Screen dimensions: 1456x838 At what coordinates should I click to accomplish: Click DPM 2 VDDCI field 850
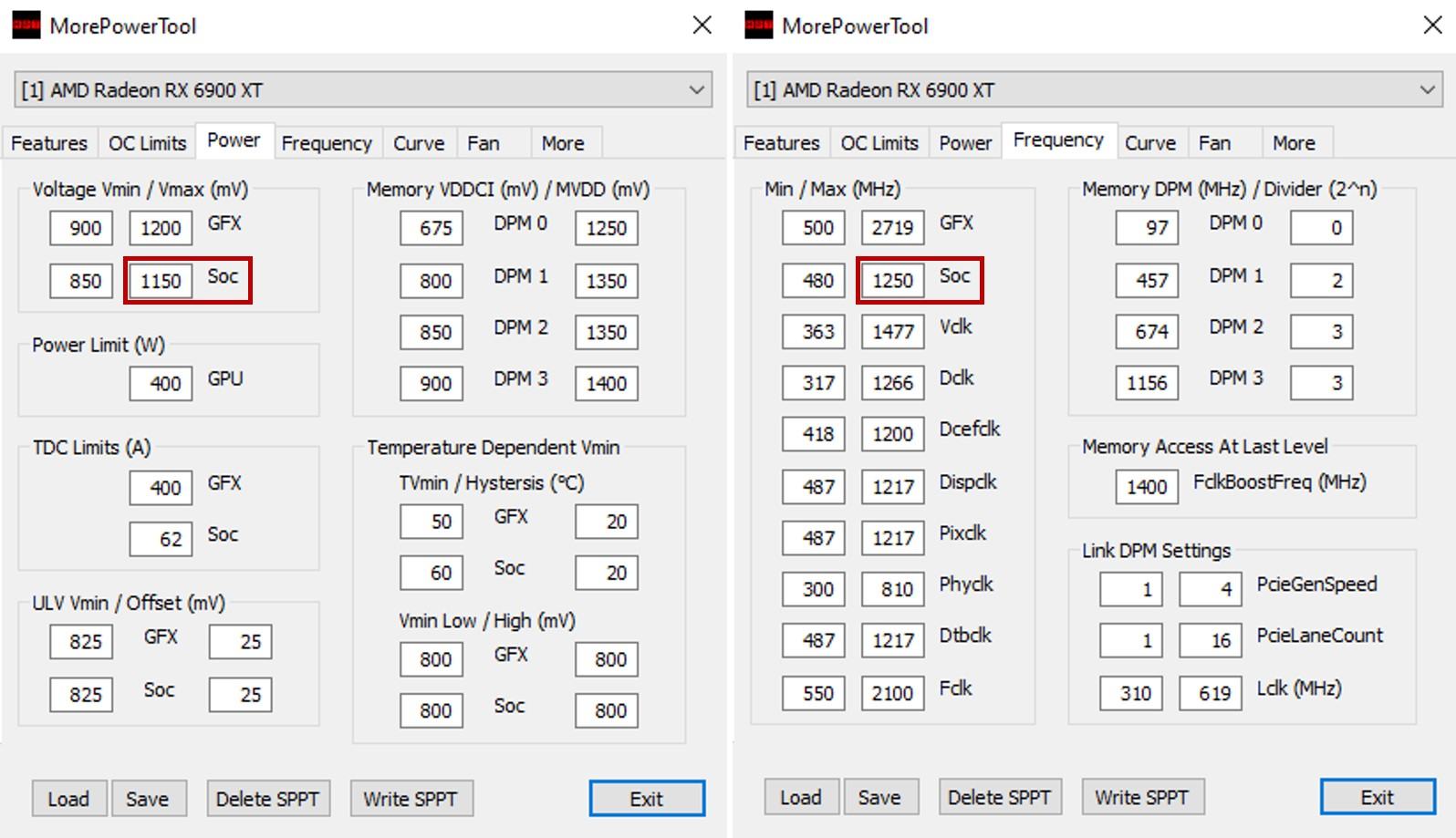pyautogui.click(x=432, y=332)
